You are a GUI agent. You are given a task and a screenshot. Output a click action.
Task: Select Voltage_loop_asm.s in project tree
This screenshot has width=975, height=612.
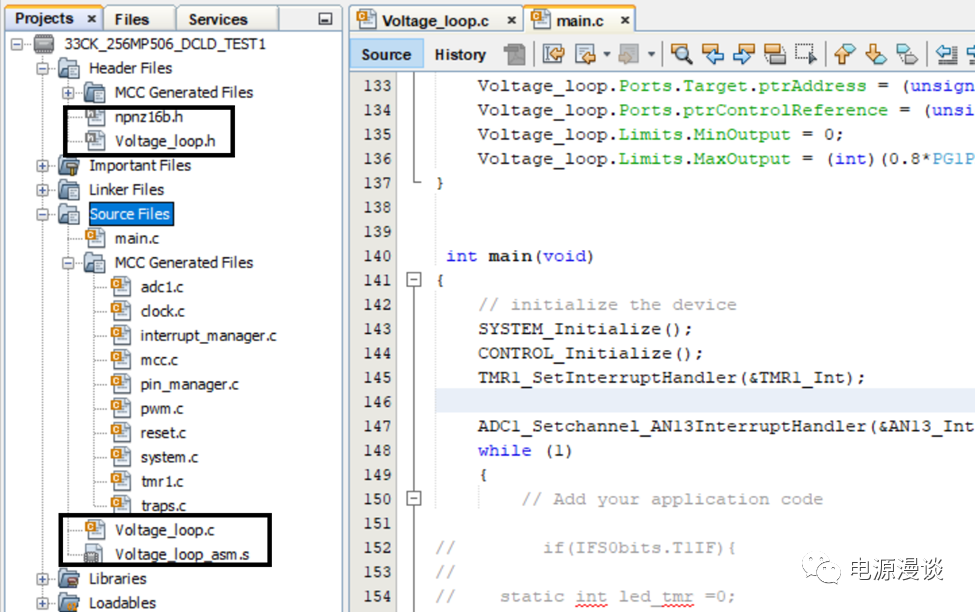(x=178, y=554)
